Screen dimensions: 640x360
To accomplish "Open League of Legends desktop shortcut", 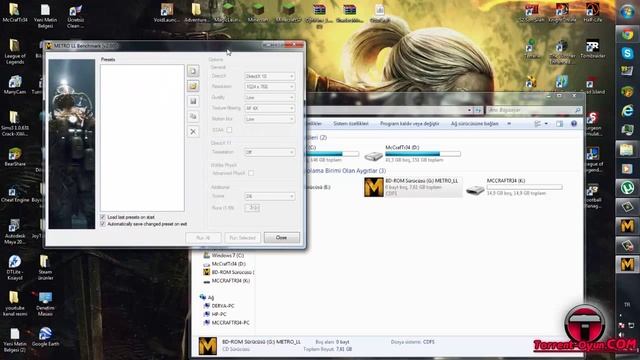I will [x=15, y=51].
